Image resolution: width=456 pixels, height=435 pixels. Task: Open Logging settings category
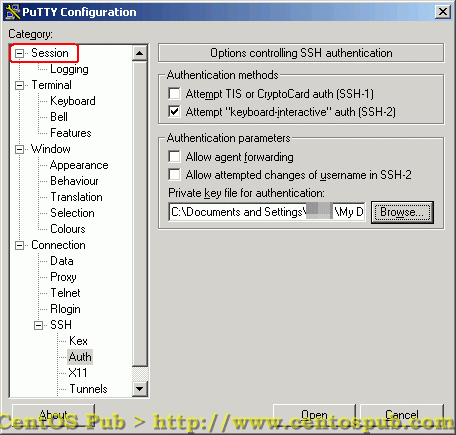tap(69, 69)
